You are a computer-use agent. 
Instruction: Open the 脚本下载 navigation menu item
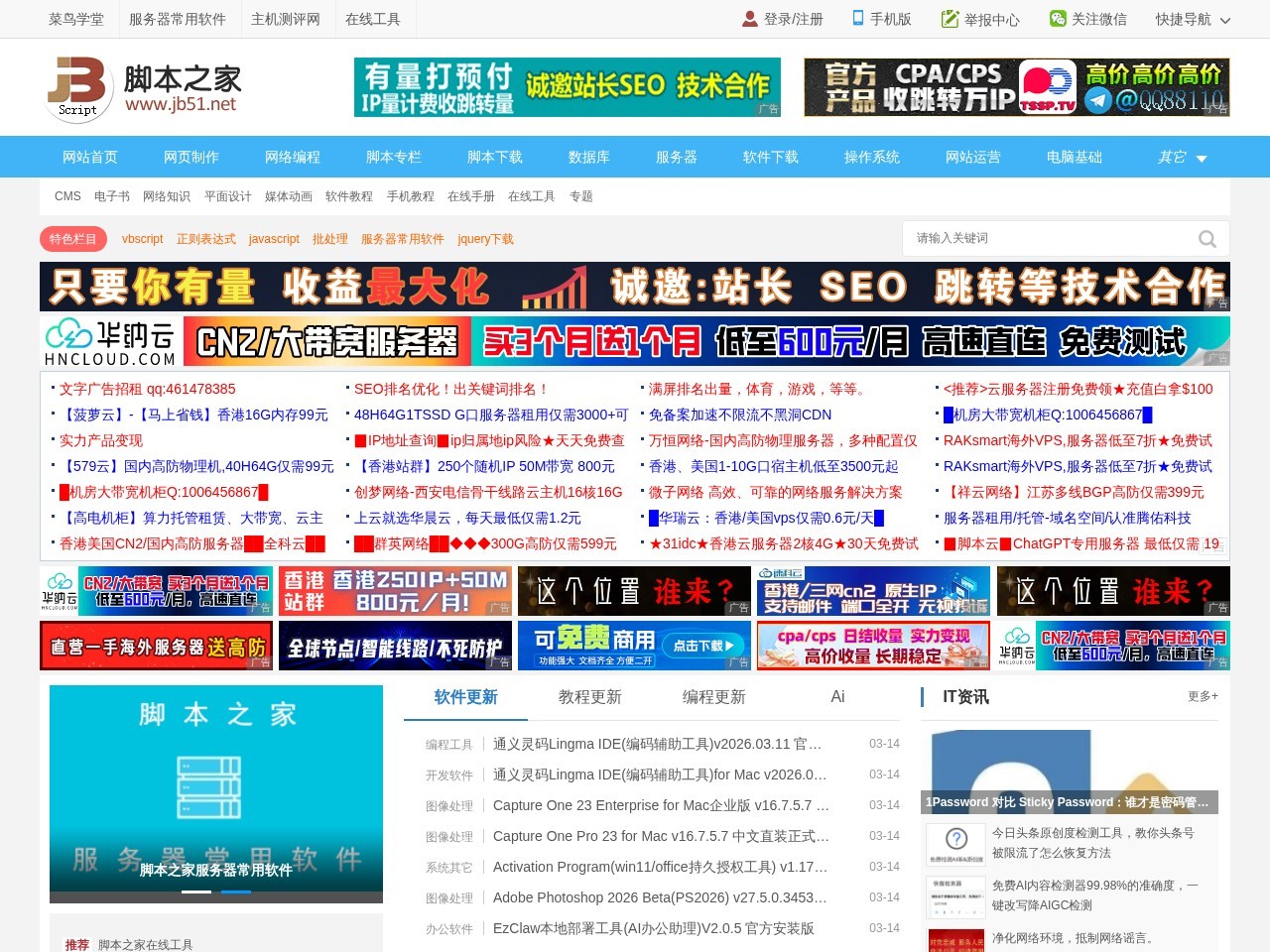(x=494, y=157)
